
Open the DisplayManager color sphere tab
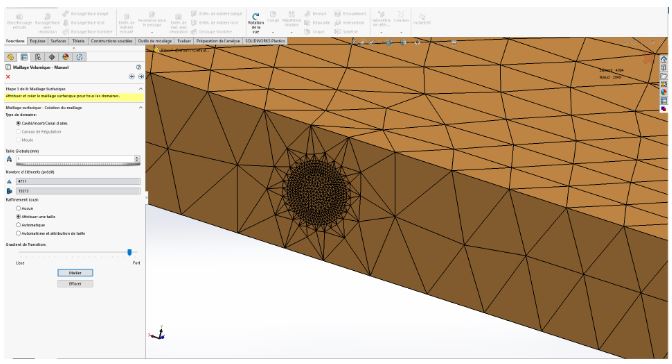tap(66, 57)
